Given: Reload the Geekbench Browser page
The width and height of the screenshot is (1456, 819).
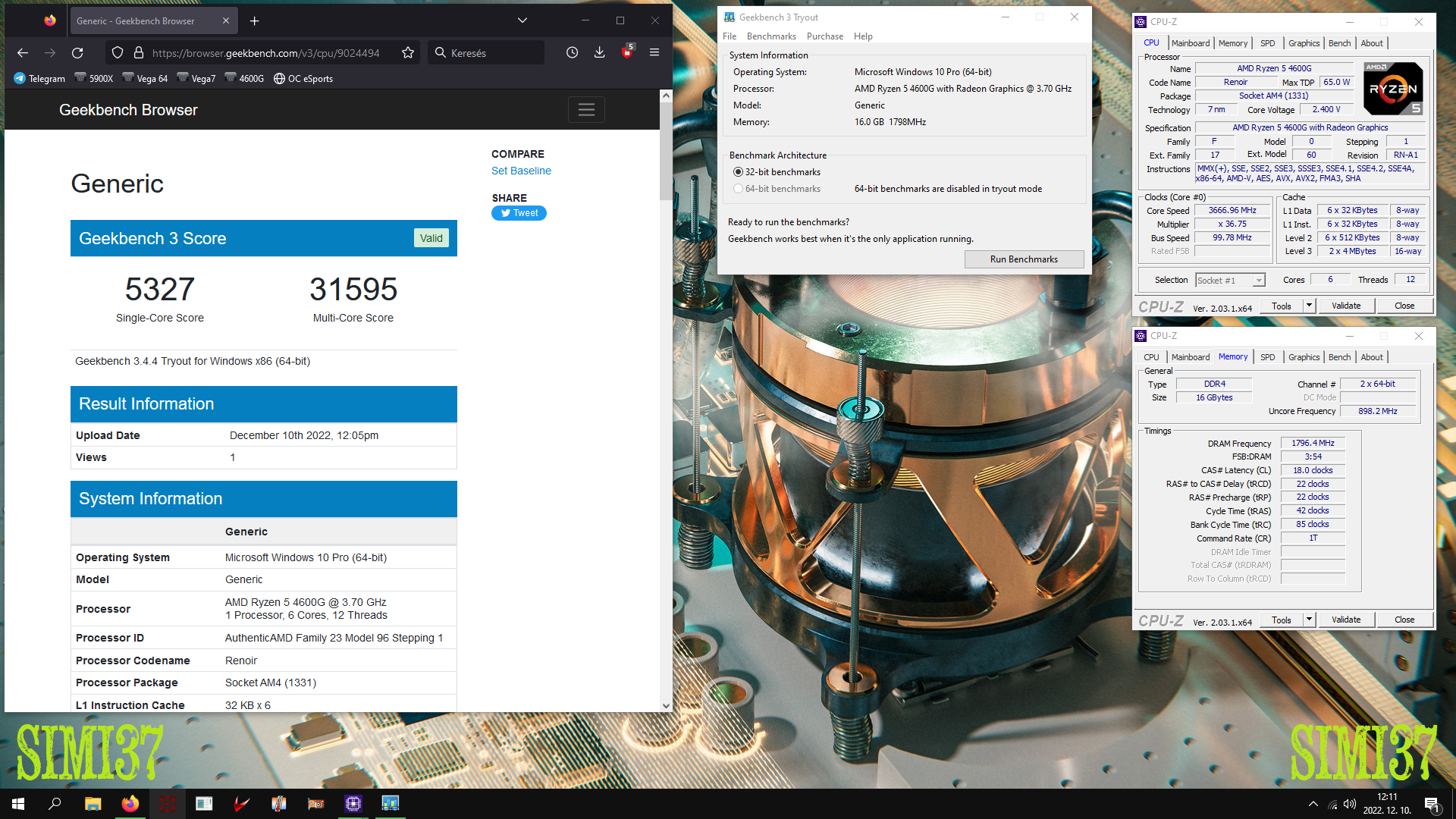Looking at the screenshot, I should [x=77, y=52].
